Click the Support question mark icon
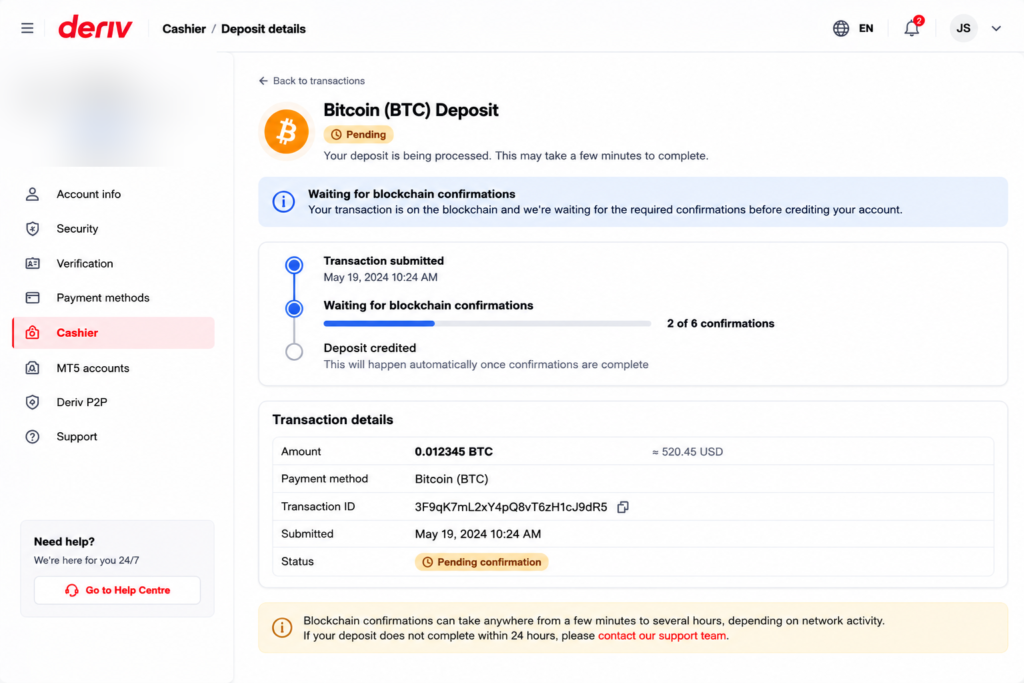This screenshot has width=1024, height=683. pyautogui.click(x=33, y=437)
